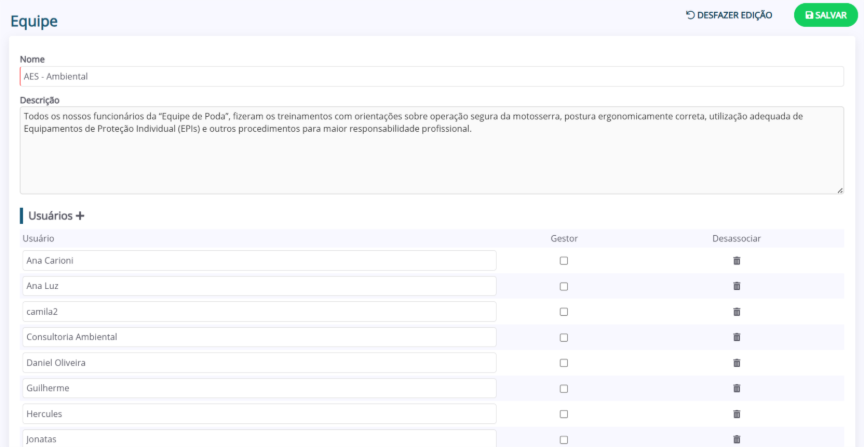Image resolution: width=864 pixels, height=447 pixels.
Task: Focus the Nome input field
Action: point(431,77)
